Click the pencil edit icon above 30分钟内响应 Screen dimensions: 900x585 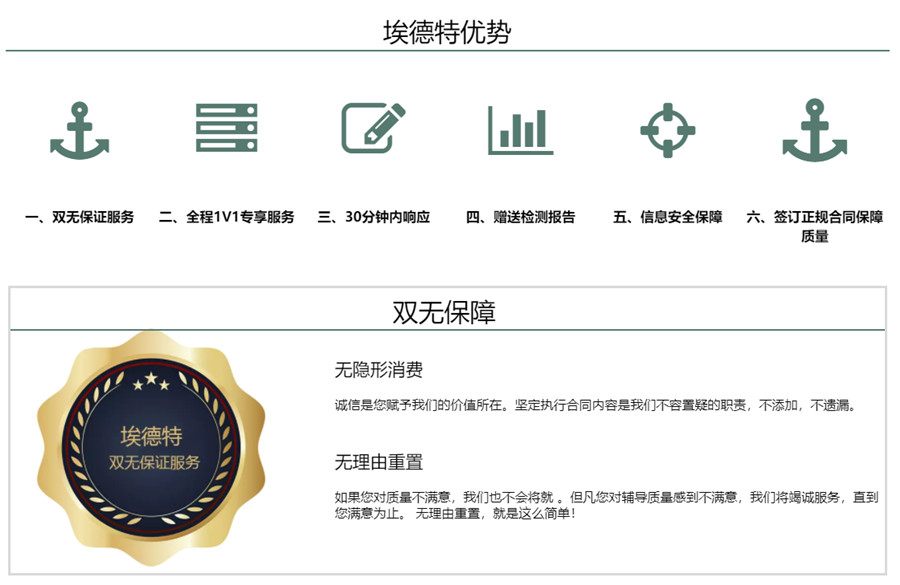point(374,128)
